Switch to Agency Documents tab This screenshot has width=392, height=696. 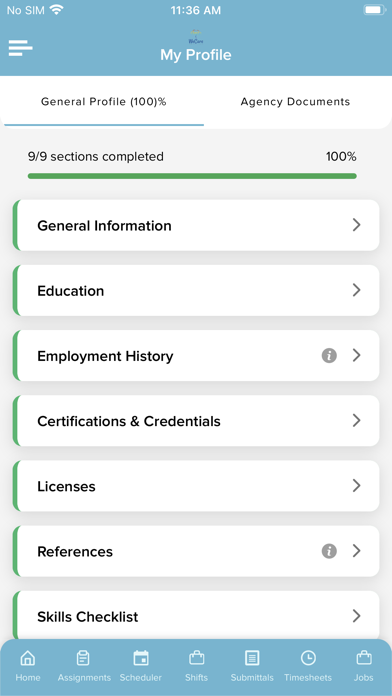tap(295, 102)
